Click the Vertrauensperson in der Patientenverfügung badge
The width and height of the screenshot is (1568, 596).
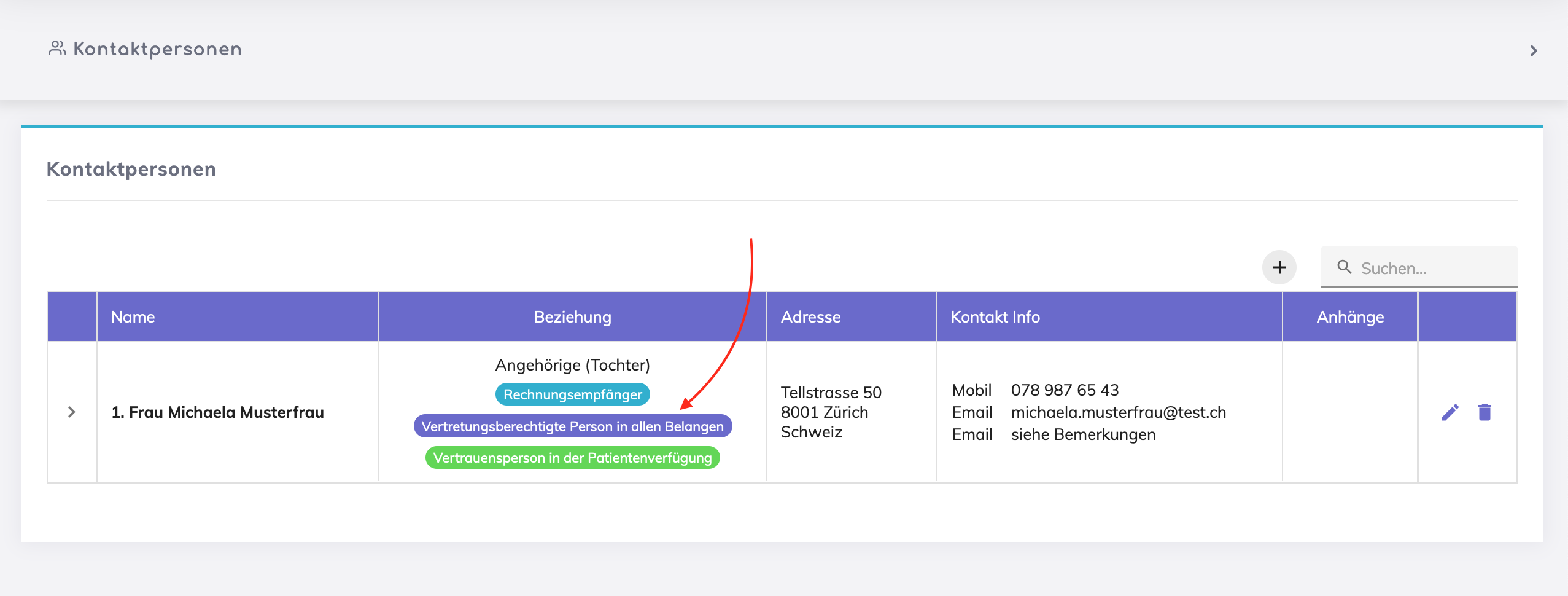tap(572, 458)
